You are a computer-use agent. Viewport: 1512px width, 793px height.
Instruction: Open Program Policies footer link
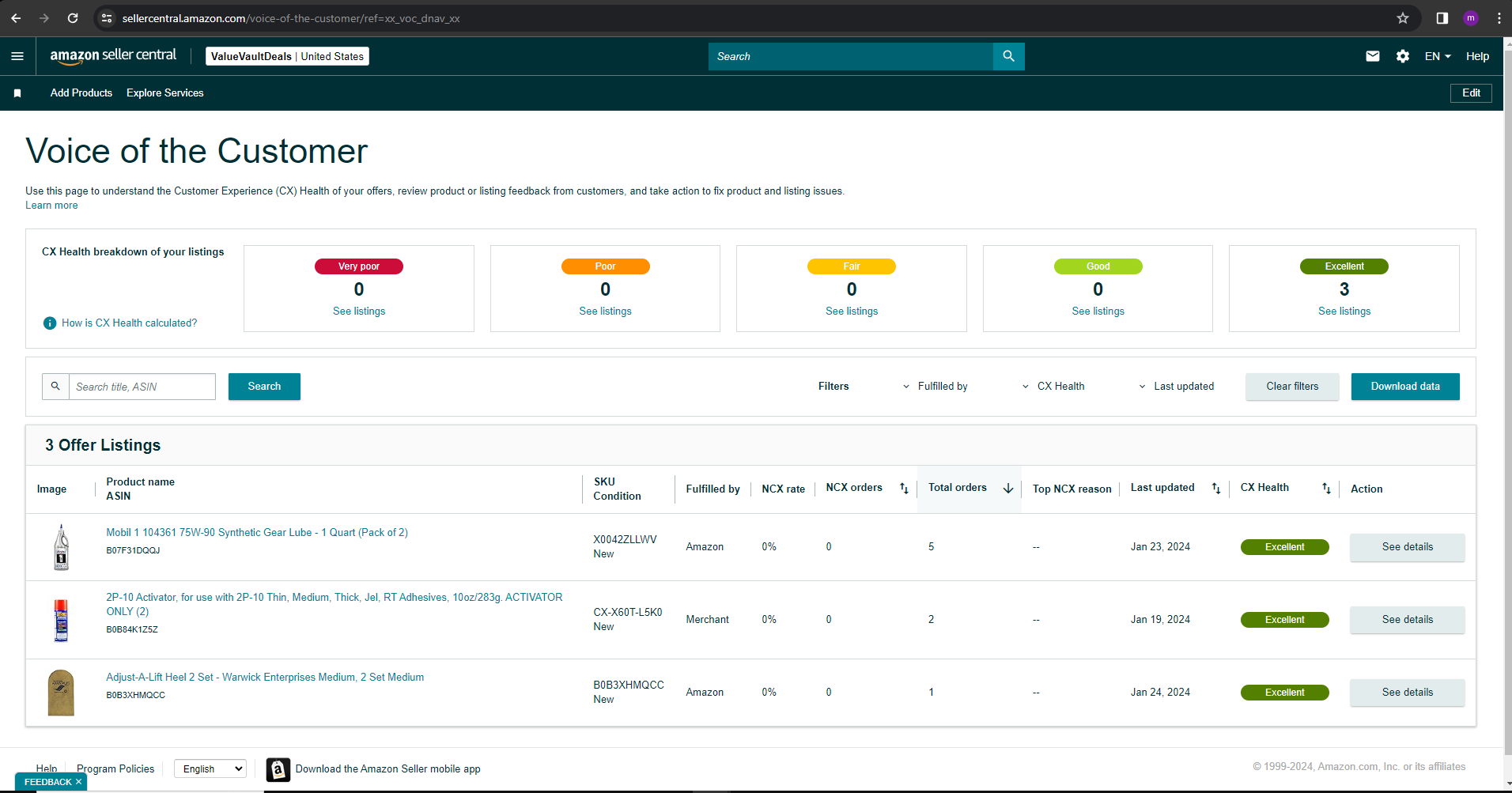pos(115,769)
